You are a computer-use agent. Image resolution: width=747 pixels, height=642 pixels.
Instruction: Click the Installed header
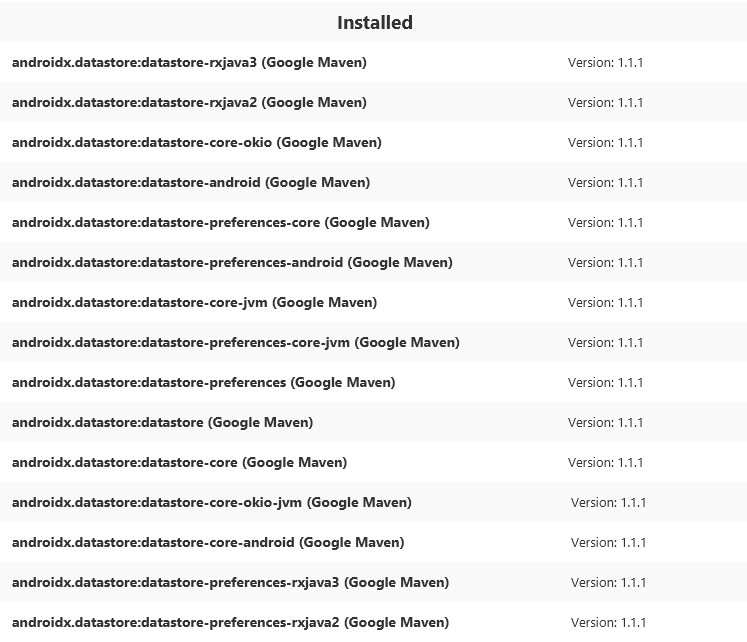click(x=374, y=22)
